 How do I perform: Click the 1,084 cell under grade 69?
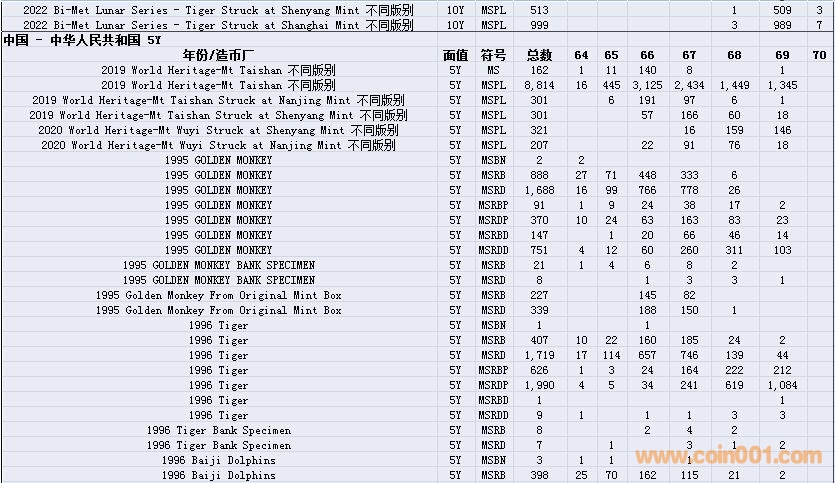[x=781, y=385]
